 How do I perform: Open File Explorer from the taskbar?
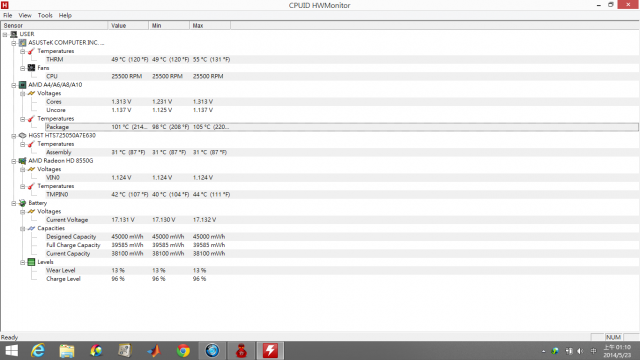click(67, 351)
